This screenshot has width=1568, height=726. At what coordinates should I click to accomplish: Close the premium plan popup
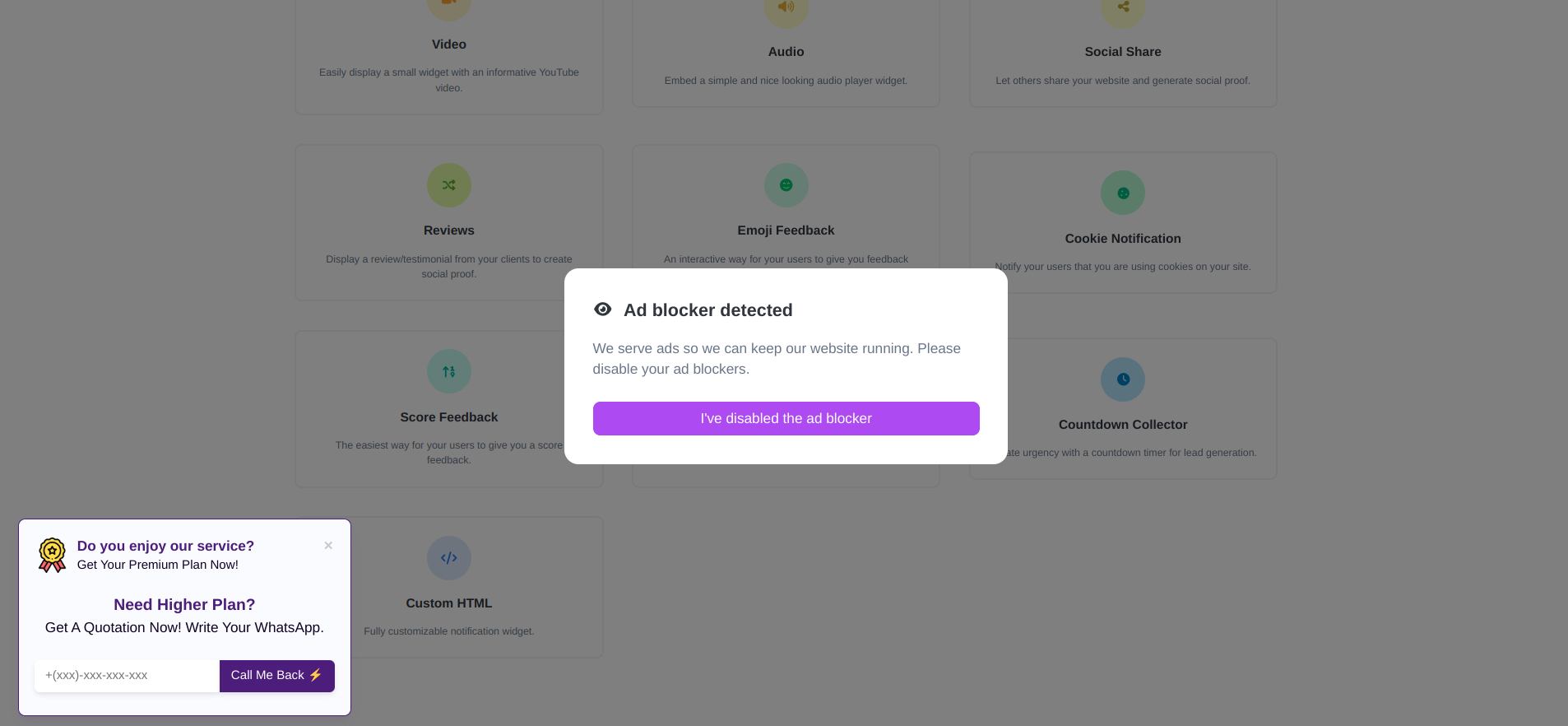328,546
